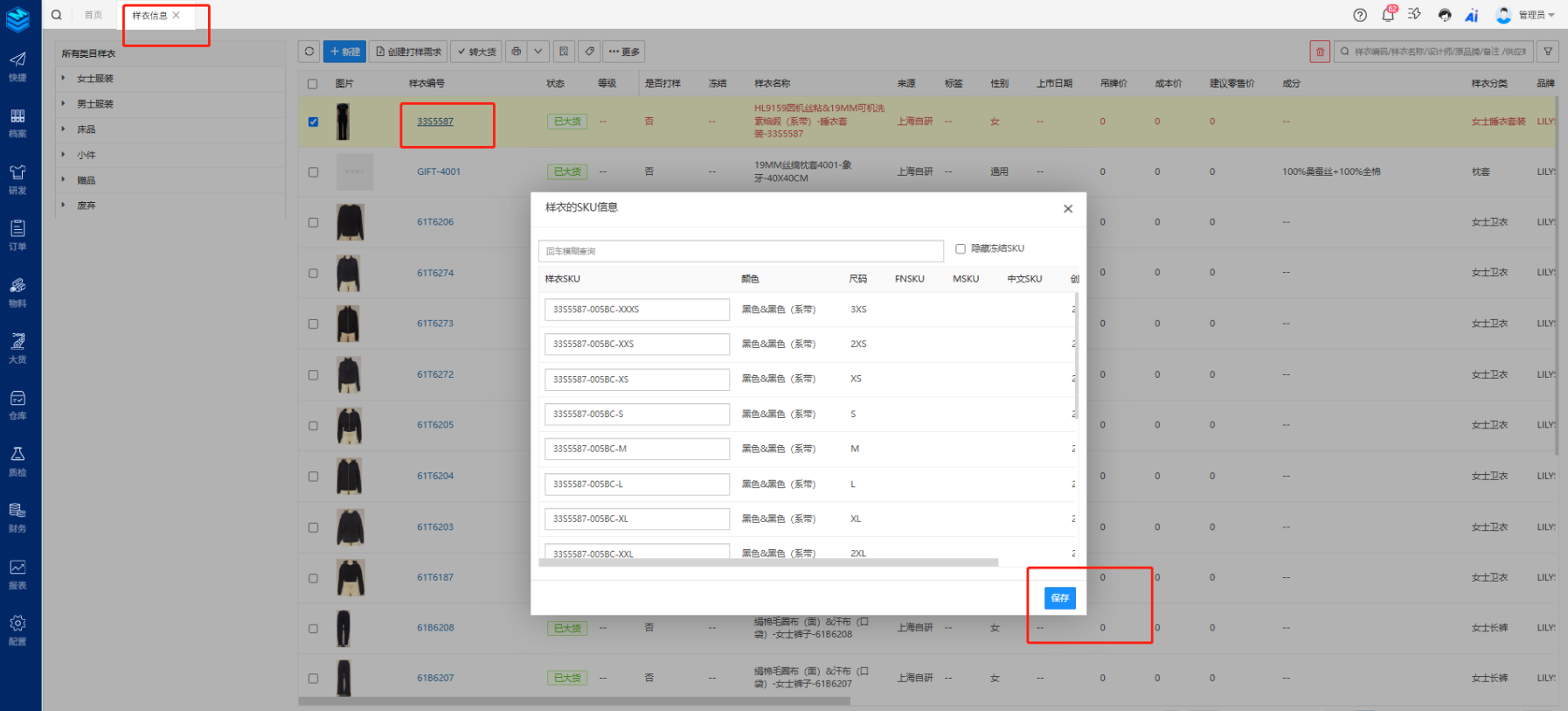Select the 样衣信息 tab
Image resolution: width=1568 pixels, height=711 pixels.
[149, 15]
